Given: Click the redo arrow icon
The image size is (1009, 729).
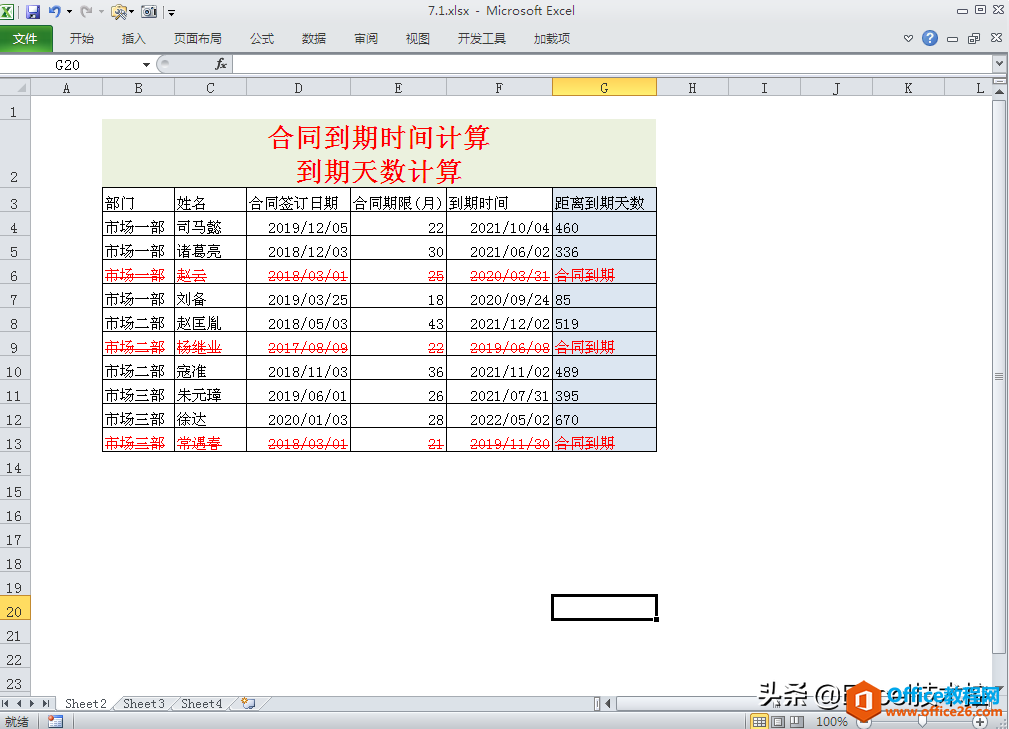Looking at the screenshot, I should click(x=86, y=12).
